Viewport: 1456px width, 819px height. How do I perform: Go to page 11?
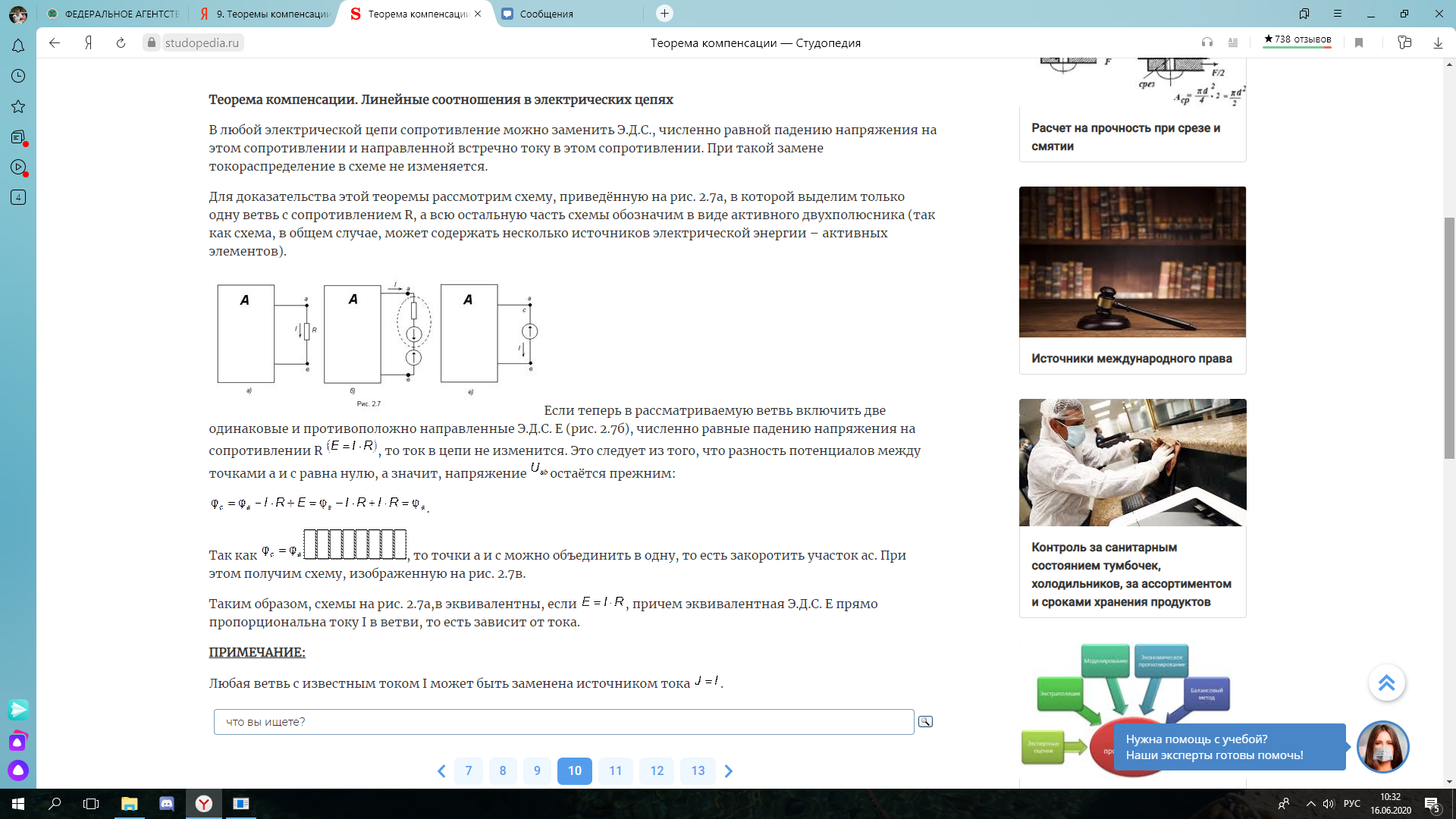(x=616, y=771)
